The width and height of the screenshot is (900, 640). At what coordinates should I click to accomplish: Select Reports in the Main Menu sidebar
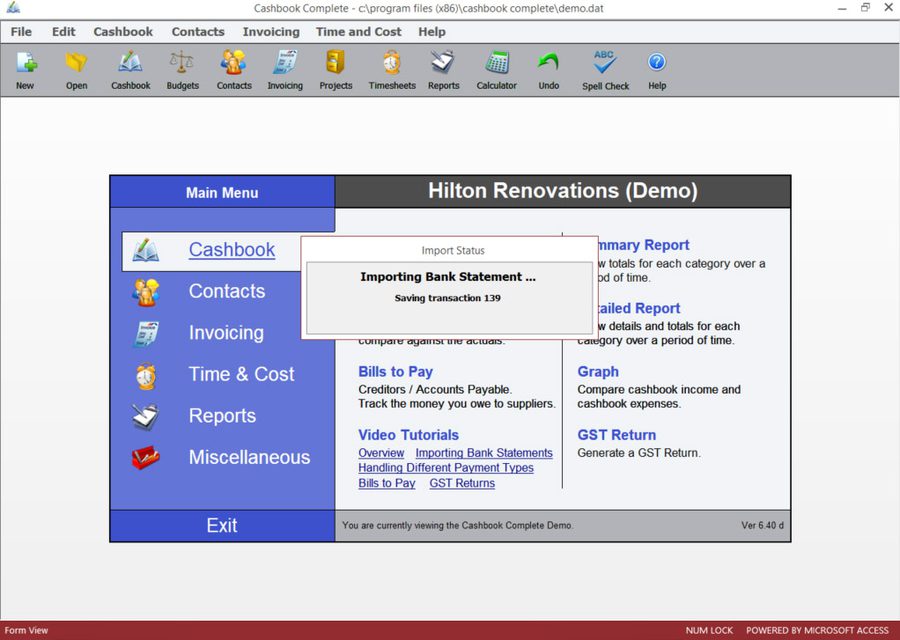[x=222, y=416]
